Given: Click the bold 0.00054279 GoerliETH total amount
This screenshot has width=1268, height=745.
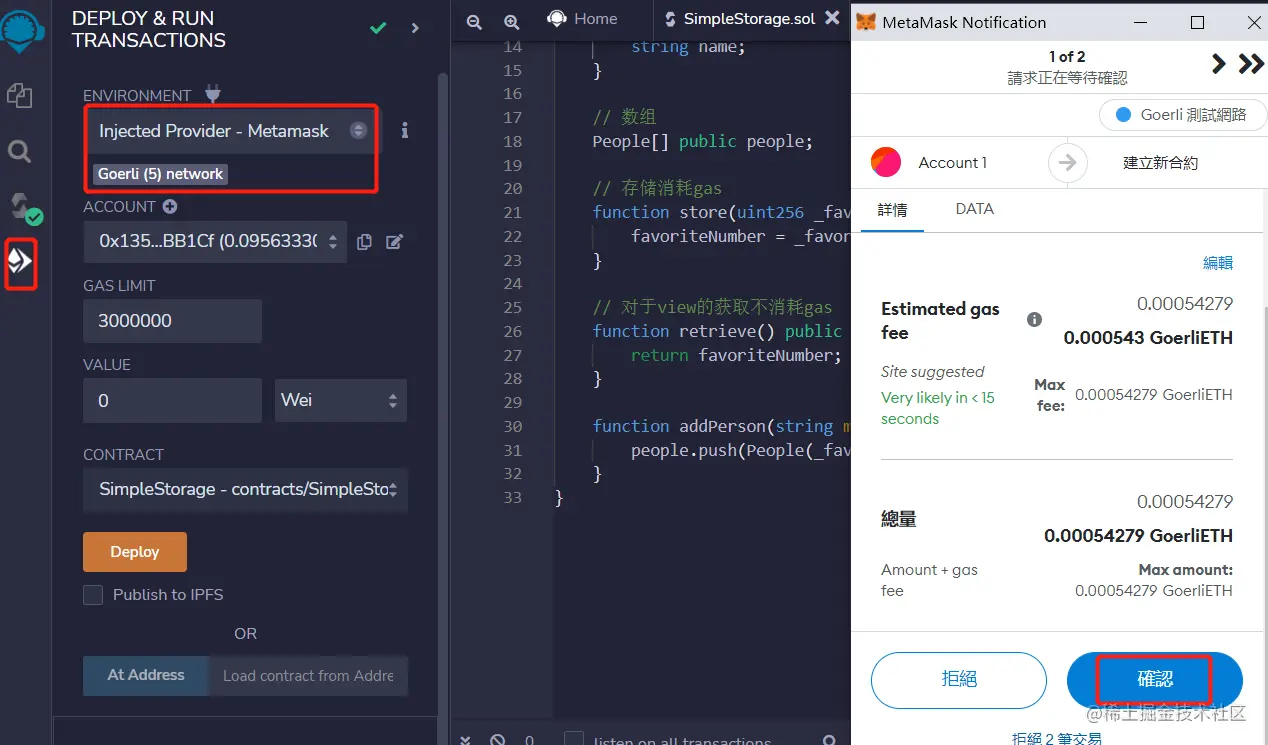Looking at the screenshot, I should (1138, 536).
